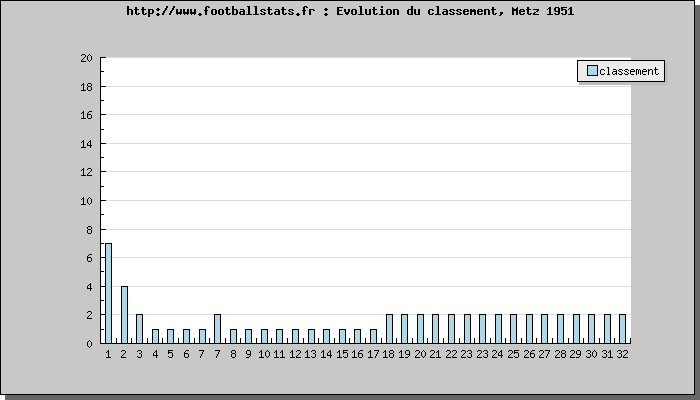Click the x-axis label '22'
The image size is (700, 400).
[x=451, y=354]
